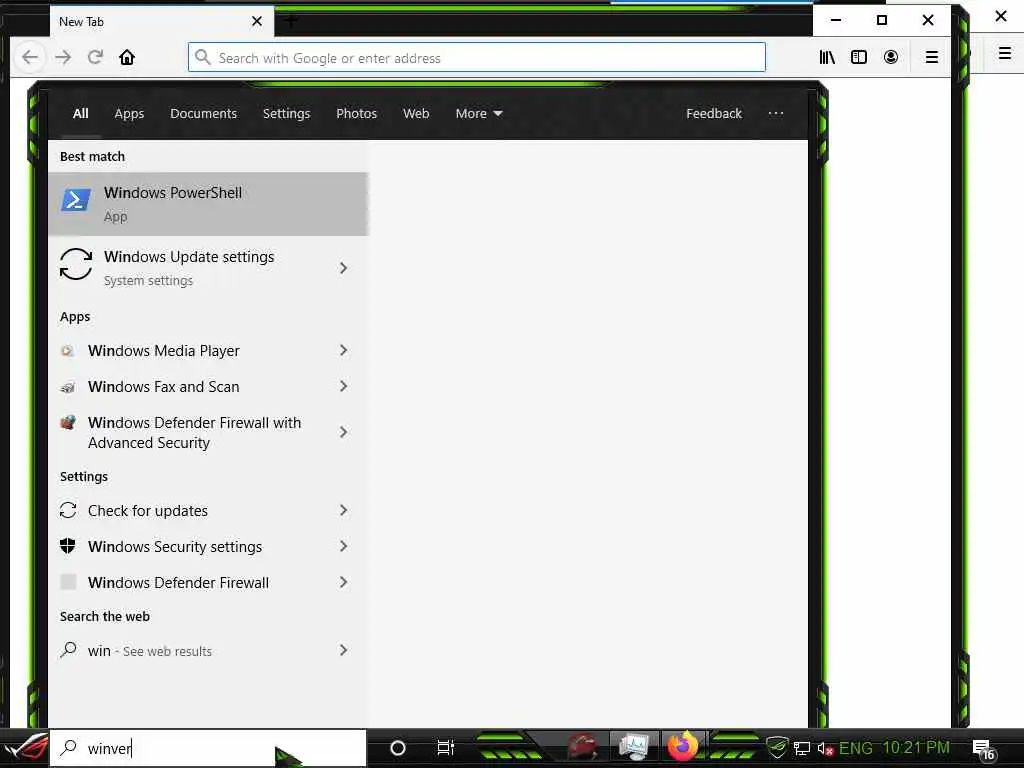Screen dimensions: 1024x768
Task: Click the Firefox back arrow
Action: (x=30, y=57)
